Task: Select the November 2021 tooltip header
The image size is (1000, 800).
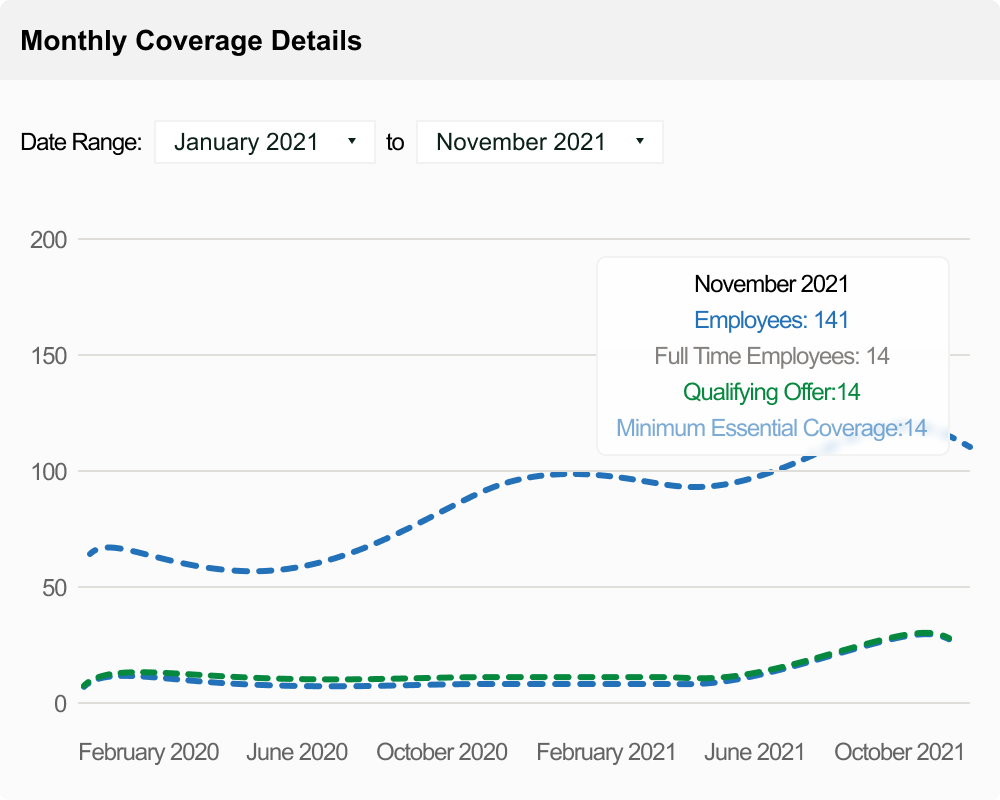Action: pos(770,284)
